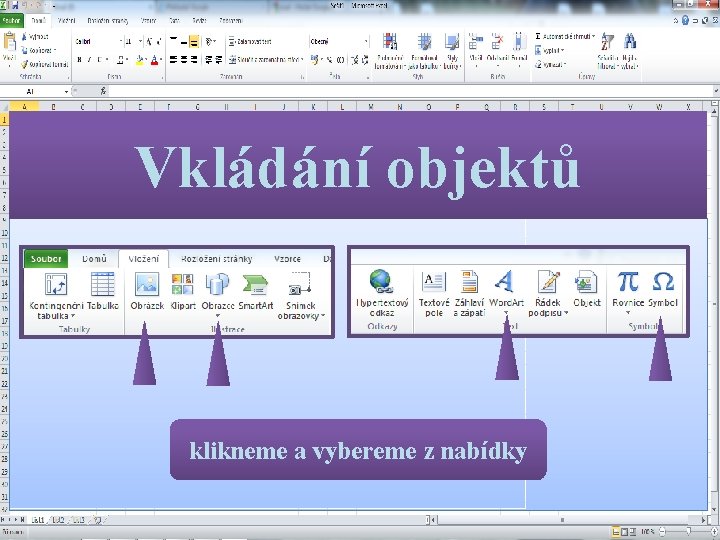Open the Fill (Výplň) dropdown
720x540 pixels.
[550, 51]
